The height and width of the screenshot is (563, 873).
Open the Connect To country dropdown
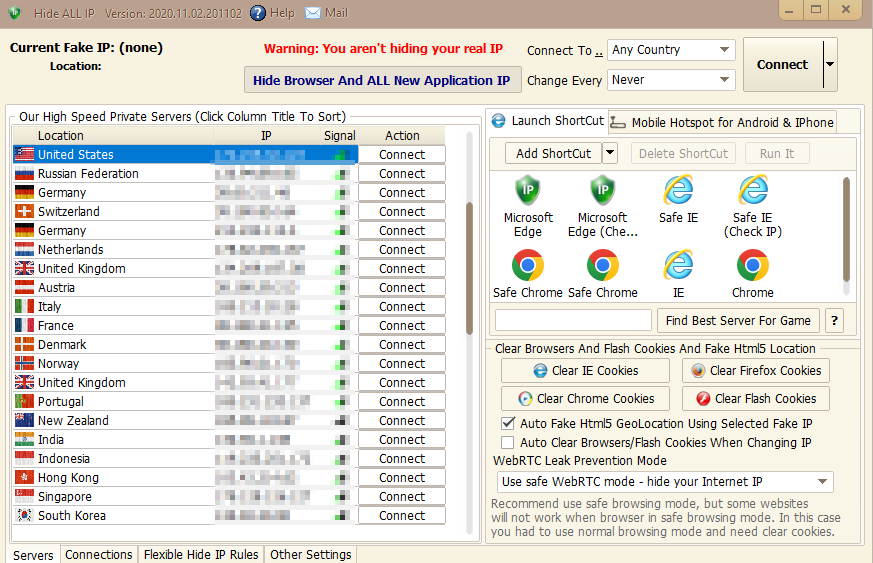coord(671,50)
